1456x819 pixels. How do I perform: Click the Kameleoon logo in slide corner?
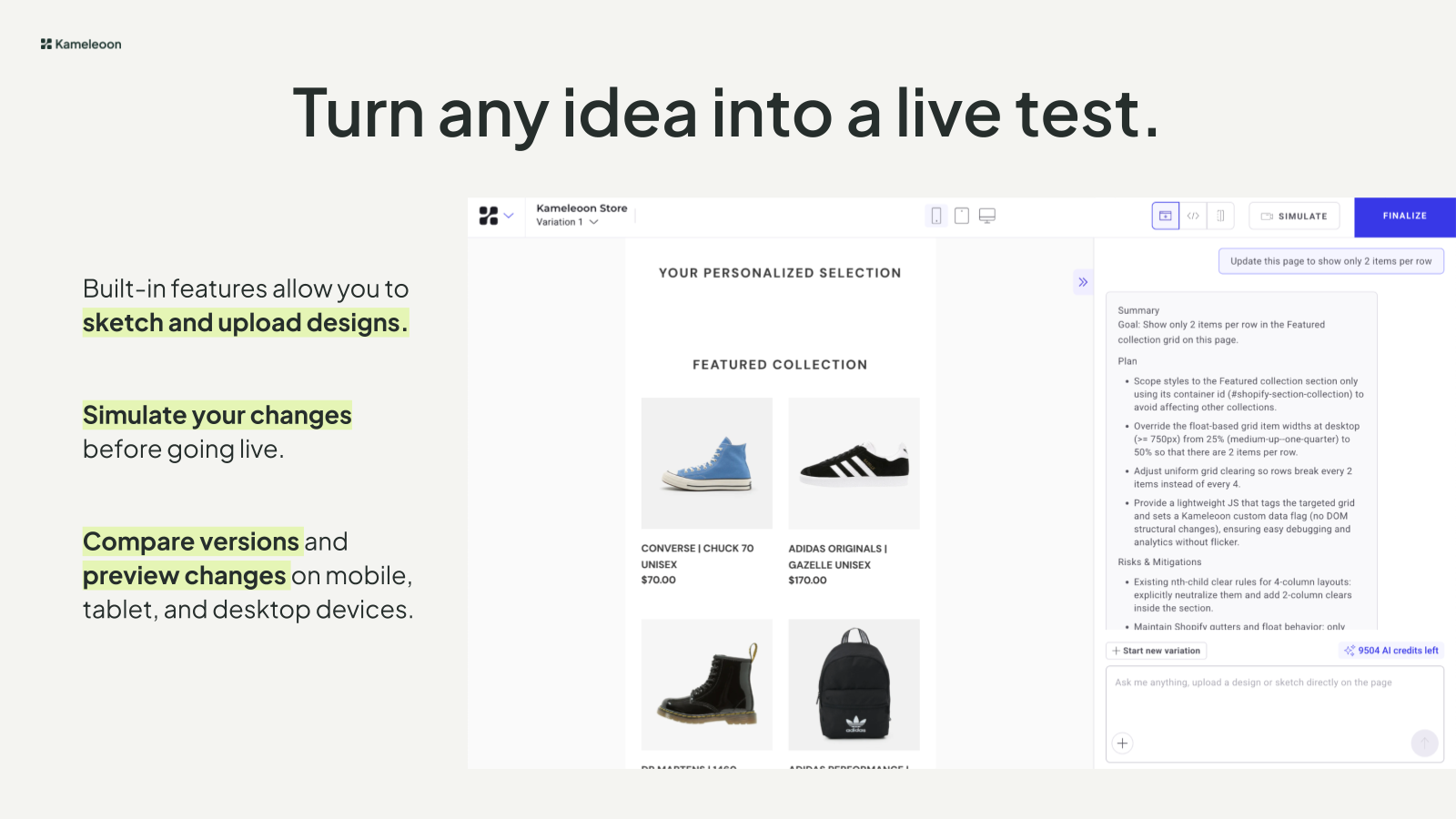81,44
